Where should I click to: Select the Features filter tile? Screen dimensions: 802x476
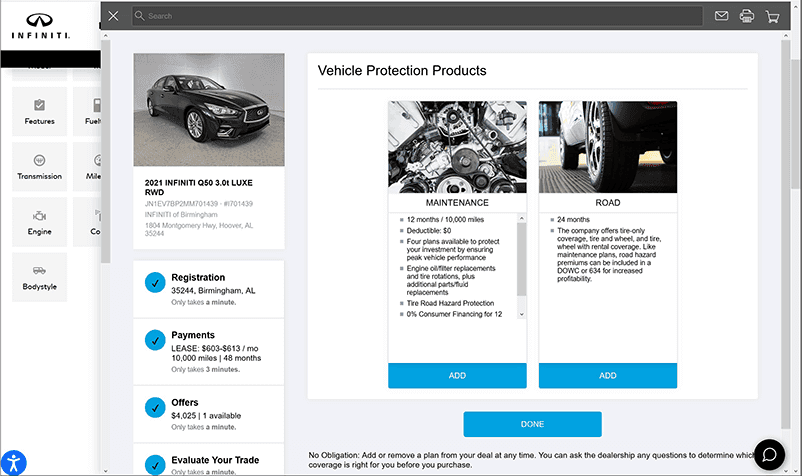(x=39, y=111)
